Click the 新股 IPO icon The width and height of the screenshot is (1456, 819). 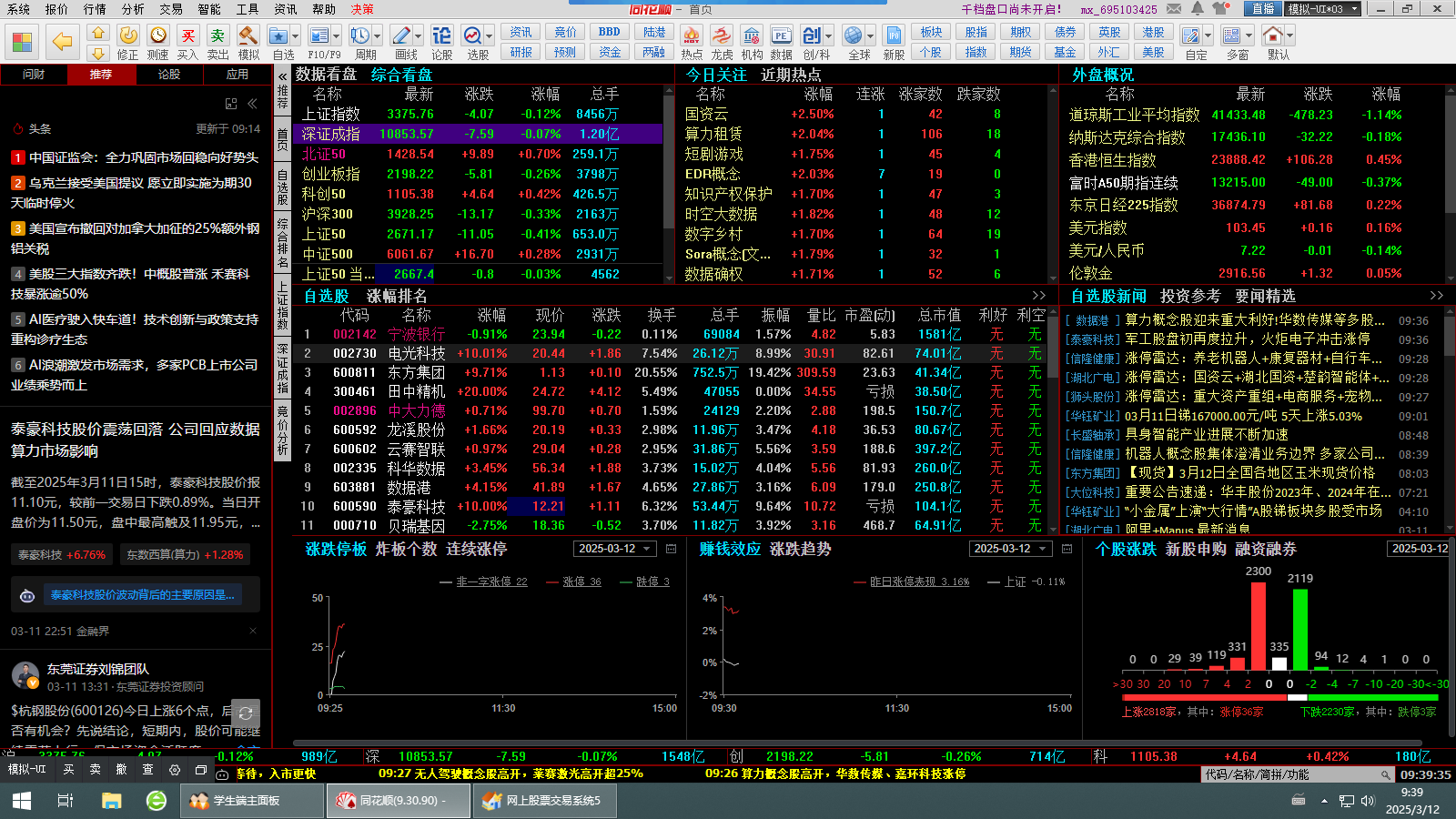pos(894,42)
